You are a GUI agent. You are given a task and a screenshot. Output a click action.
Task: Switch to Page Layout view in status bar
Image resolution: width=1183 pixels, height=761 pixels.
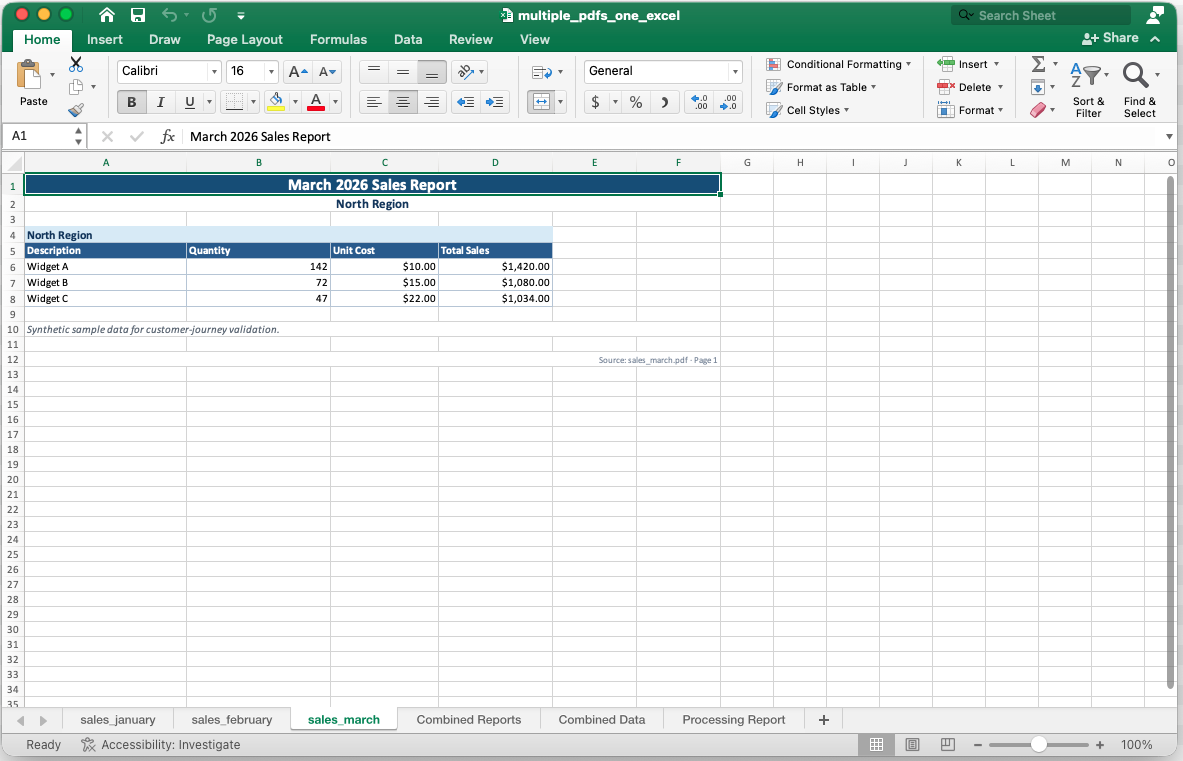(x=912, y=744)
